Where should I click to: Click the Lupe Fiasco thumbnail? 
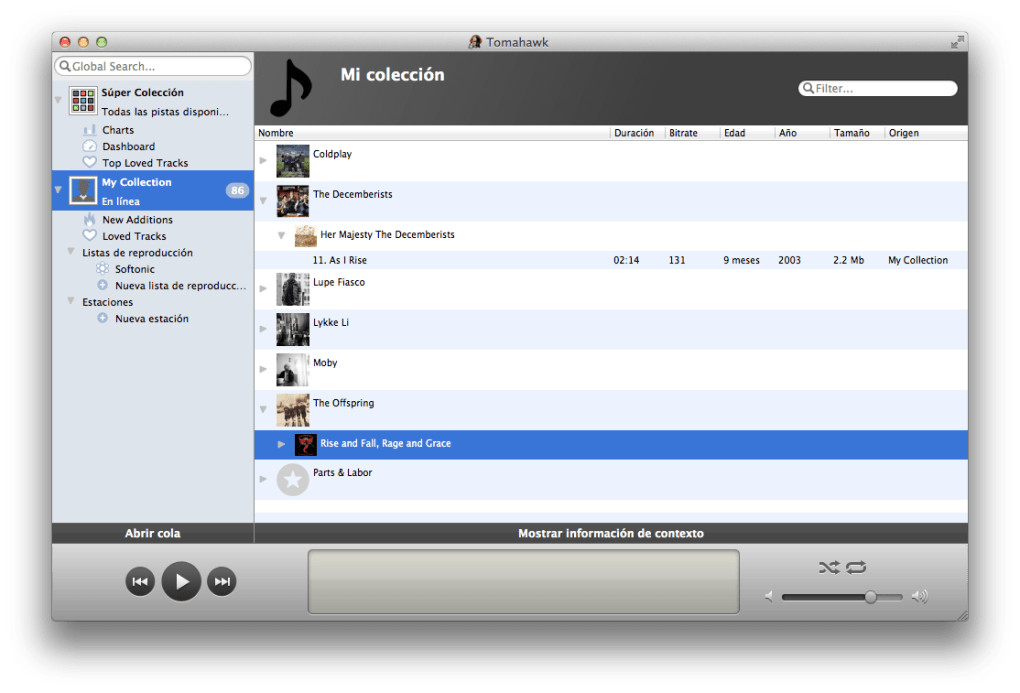293,289
